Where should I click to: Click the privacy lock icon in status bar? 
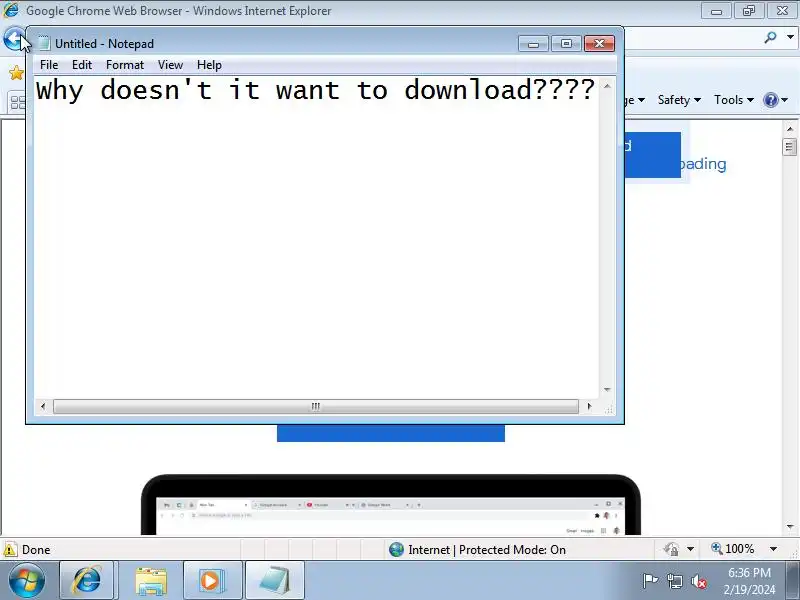pyautogui.click(x=671, y=549)
